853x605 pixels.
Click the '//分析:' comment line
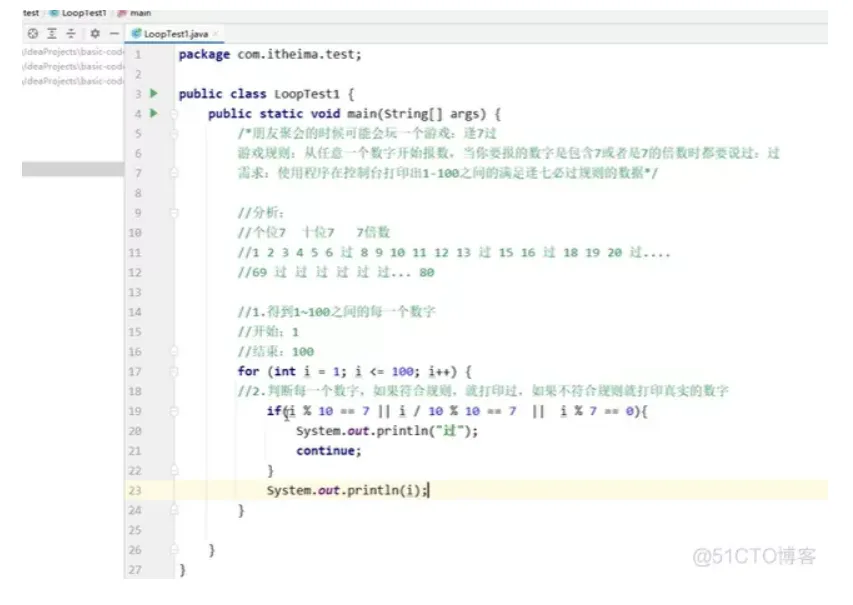pos(261,213)
